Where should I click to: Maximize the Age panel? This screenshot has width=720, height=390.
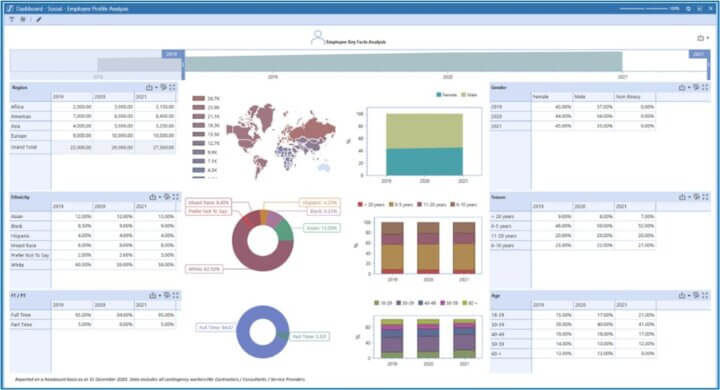tap(705, 295)
